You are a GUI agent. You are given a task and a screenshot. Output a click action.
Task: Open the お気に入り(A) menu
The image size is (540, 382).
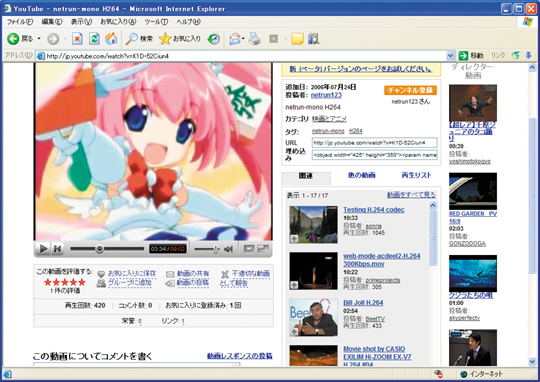[118, 22]
